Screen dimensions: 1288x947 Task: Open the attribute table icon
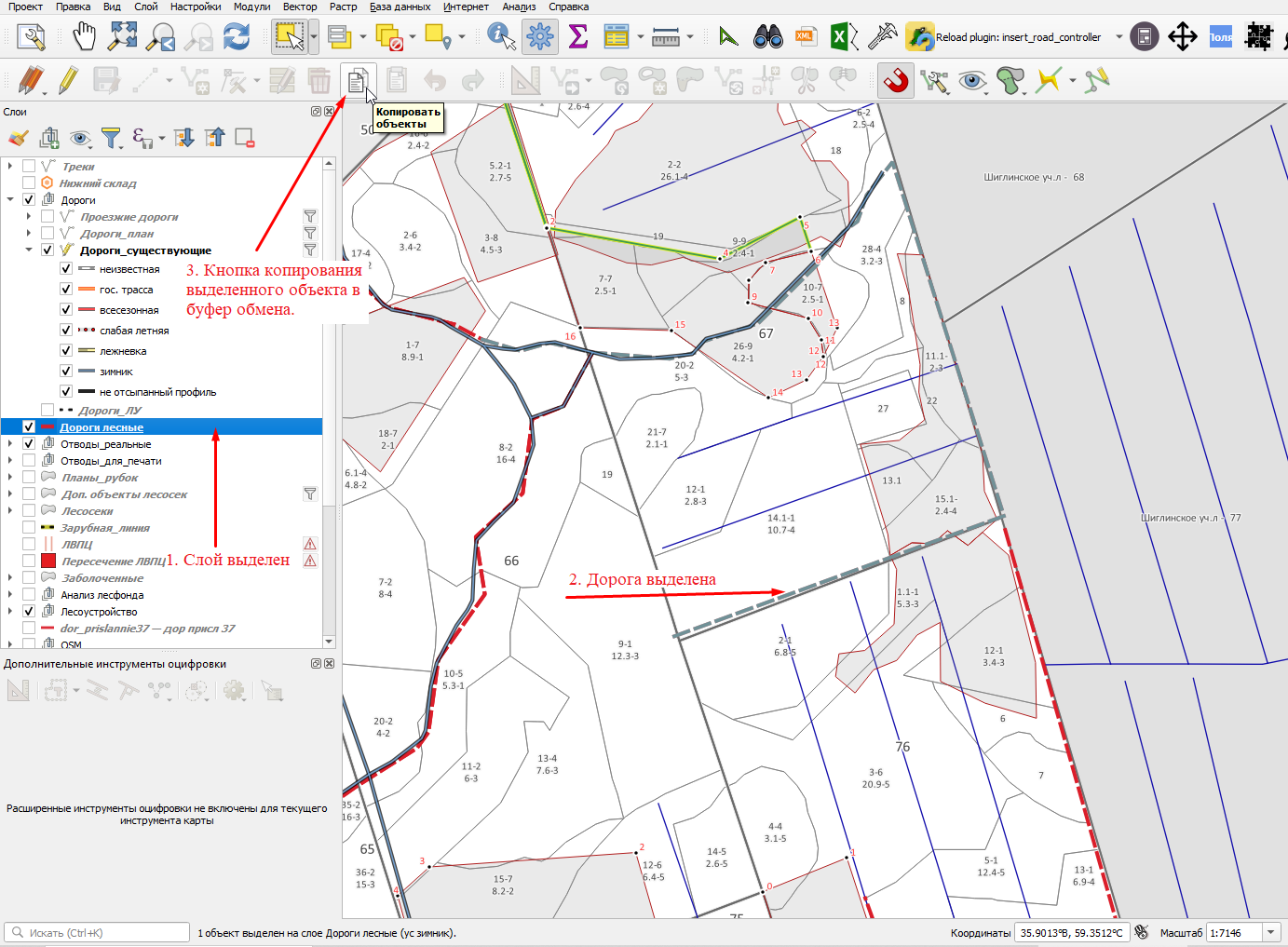click(617, 37)
